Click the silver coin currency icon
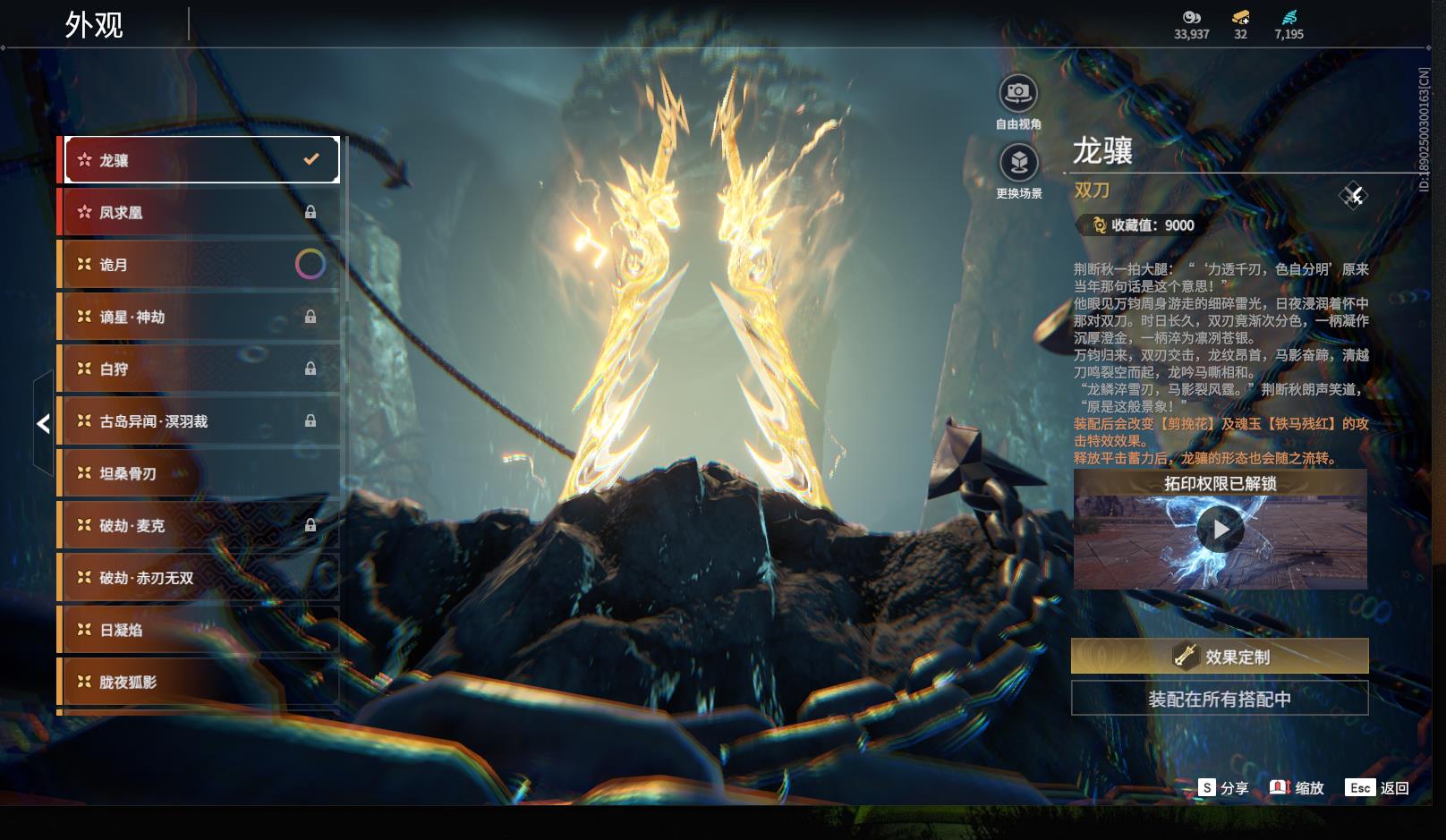1446x840 pixels. pyautogui.click(x=1191, y=17)
